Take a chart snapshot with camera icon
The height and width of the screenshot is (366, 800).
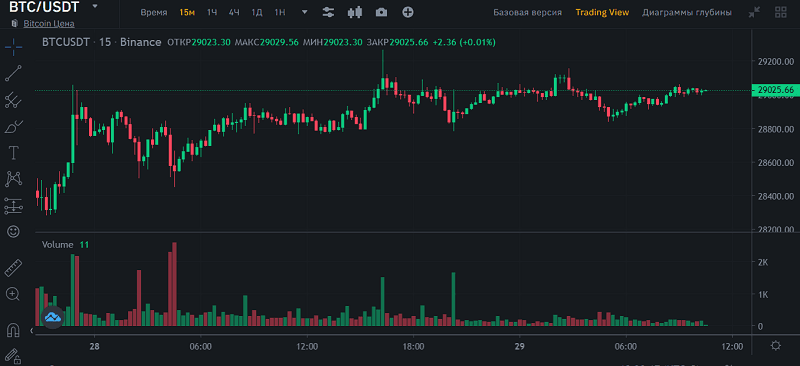click(381, 12)
